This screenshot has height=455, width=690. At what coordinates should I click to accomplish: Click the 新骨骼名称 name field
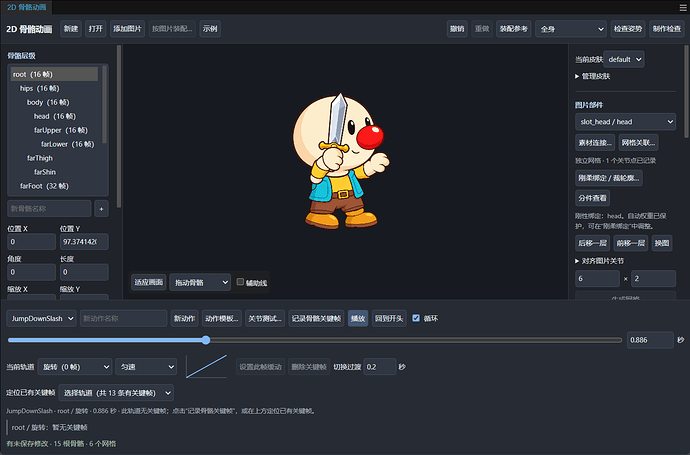click(49, 209)
